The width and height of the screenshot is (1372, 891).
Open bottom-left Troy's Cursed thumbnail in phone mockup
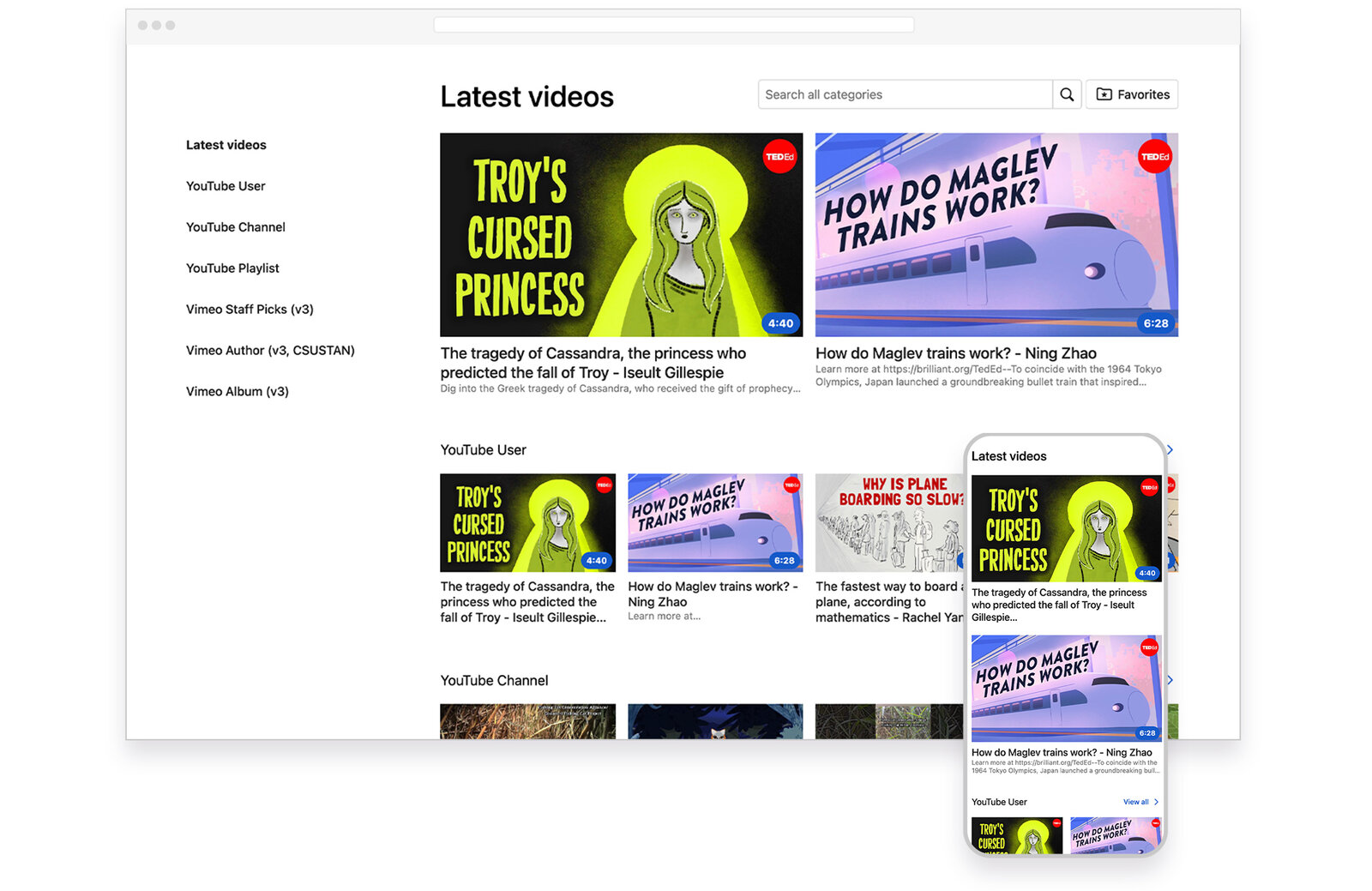click(1017, 835)
